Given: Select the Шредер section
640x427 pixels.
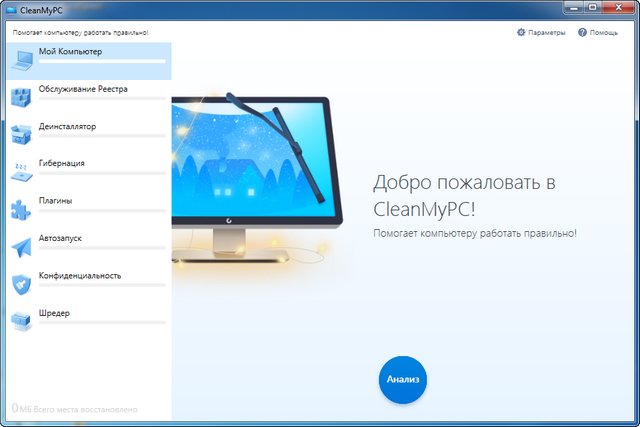Looking at the screenshot, I should coord(89,323).
